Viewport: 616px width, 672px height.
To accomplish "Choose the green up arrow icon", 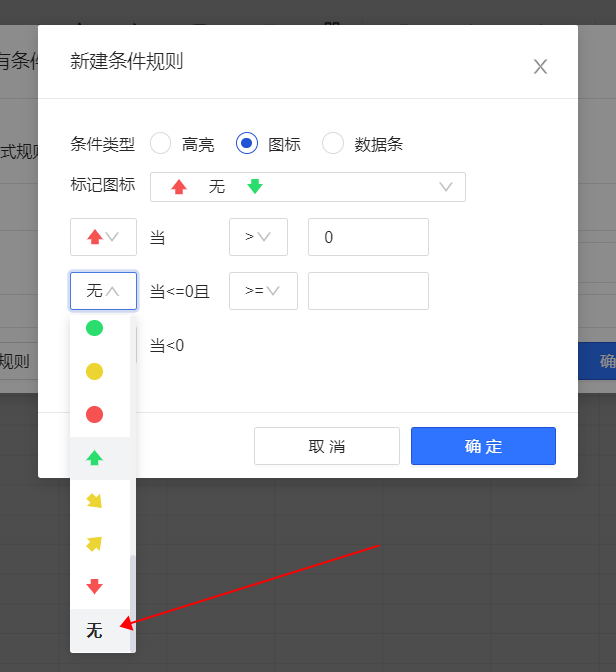I will point(95,458).
